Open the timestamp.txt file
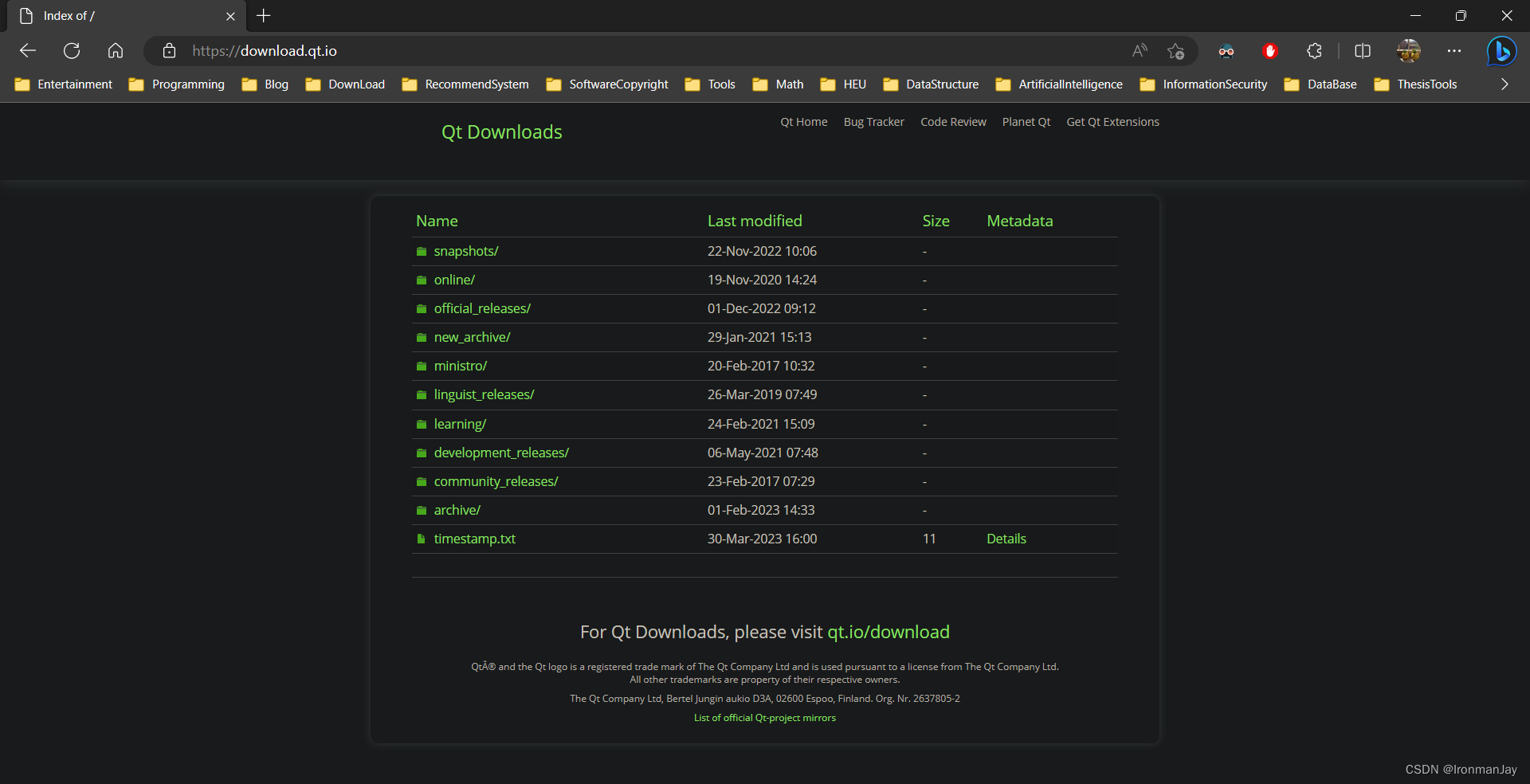Image resolution: width=1530 pixels, height=784 pixels. coord(475,539)
